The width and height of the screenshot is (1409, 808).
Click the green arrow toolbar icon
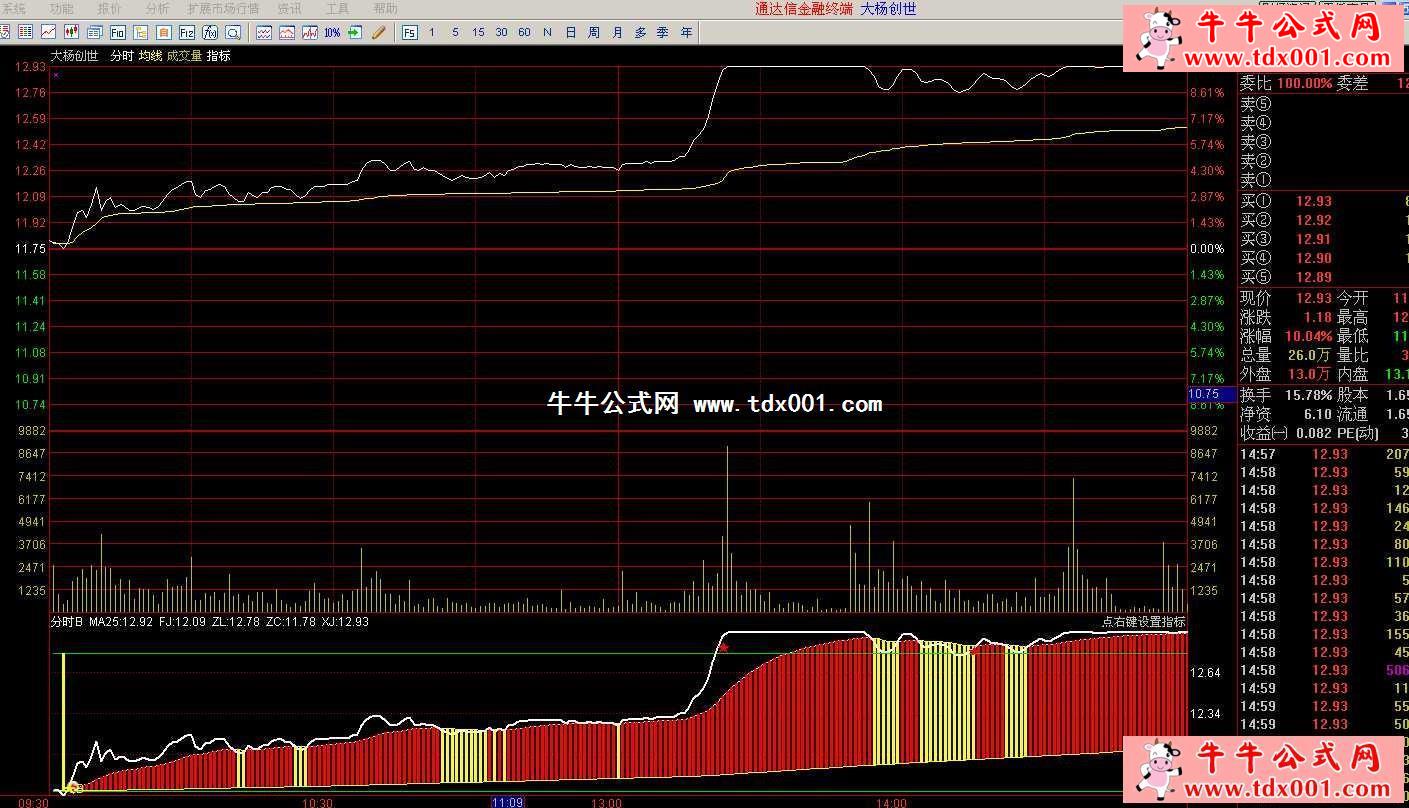tap(354, 32)
